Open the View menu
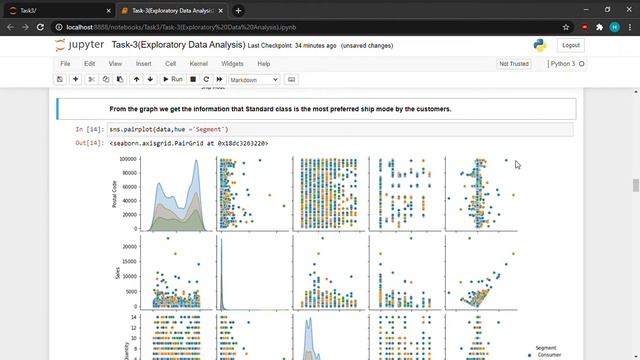 (115, 64)
